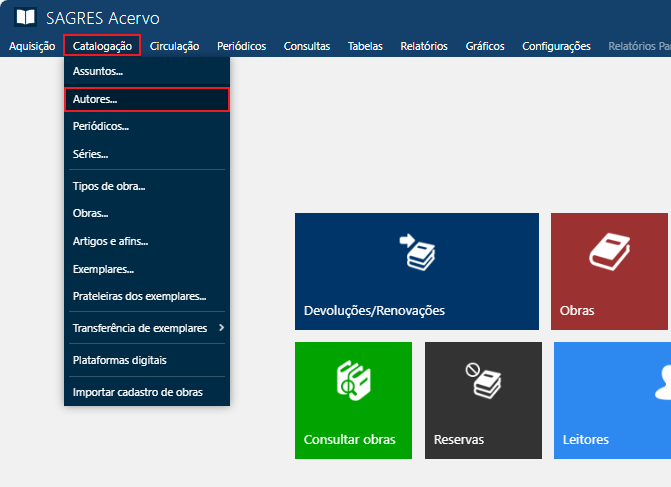Open Plataformas digitais menu entry
This screenshot has height=487, width=671.
tap(120, 360)
